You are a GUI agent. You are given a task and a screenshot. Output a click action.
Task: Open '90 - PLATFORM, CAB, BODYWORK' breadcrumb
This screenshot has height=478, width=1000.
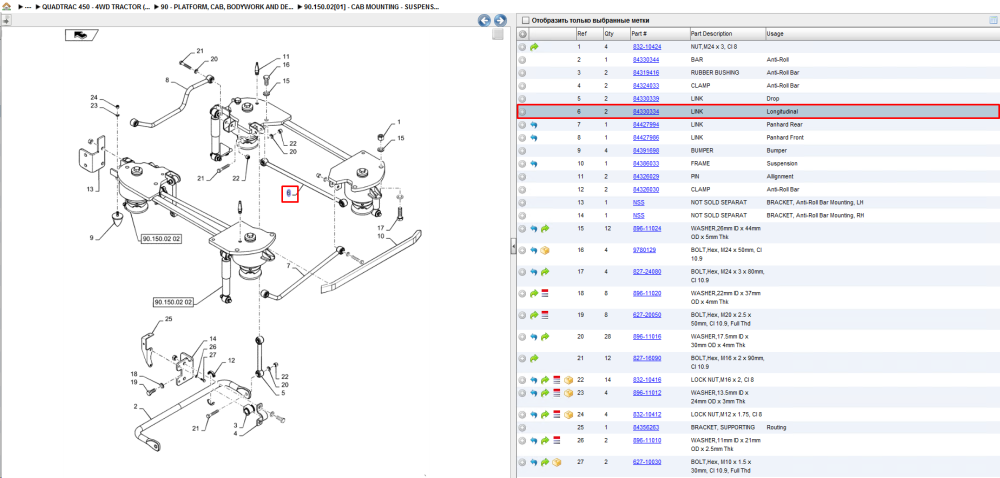[x=228, y=6]
